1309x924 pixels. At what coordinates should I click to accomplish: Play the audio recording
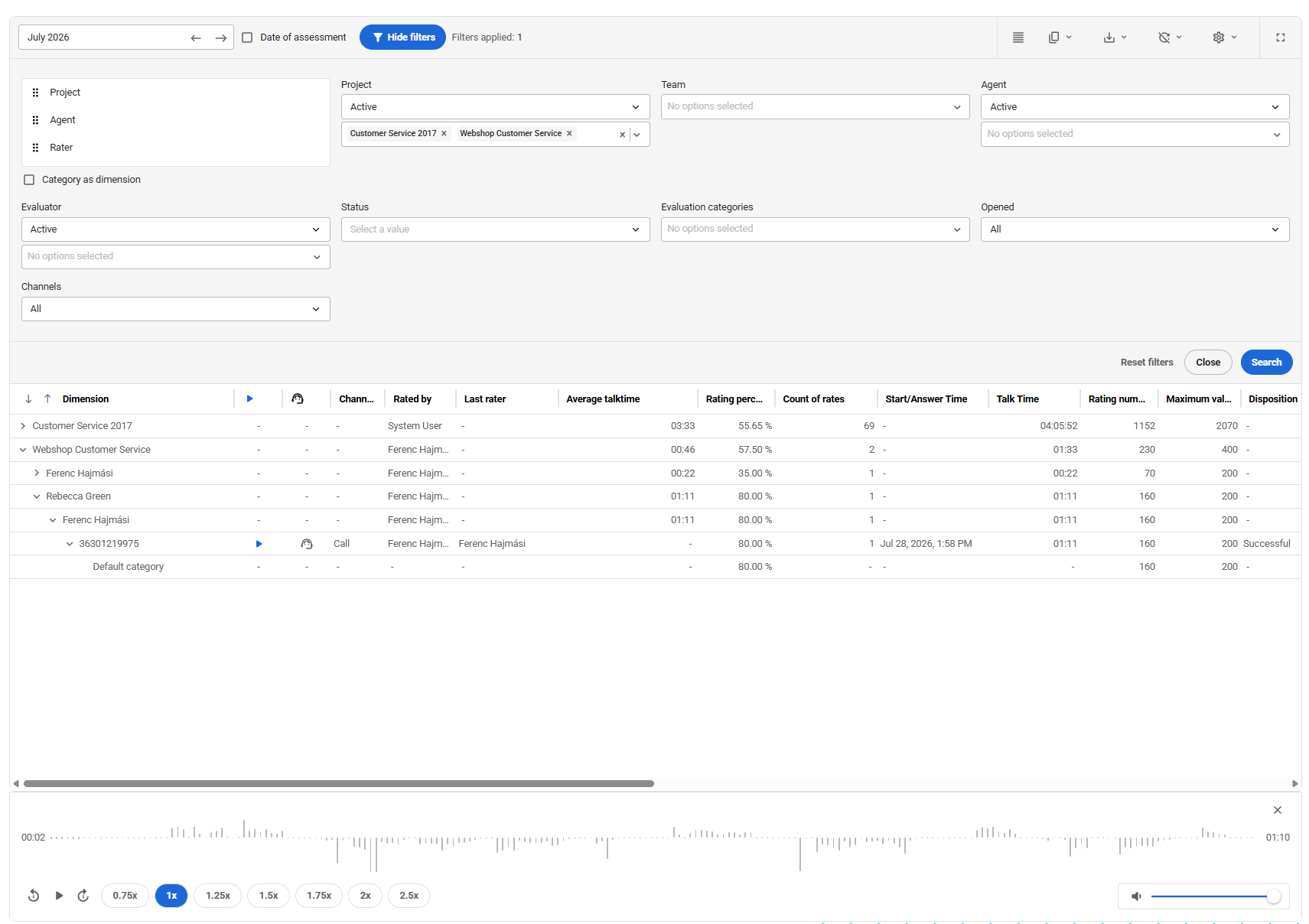tap(59, 896)
